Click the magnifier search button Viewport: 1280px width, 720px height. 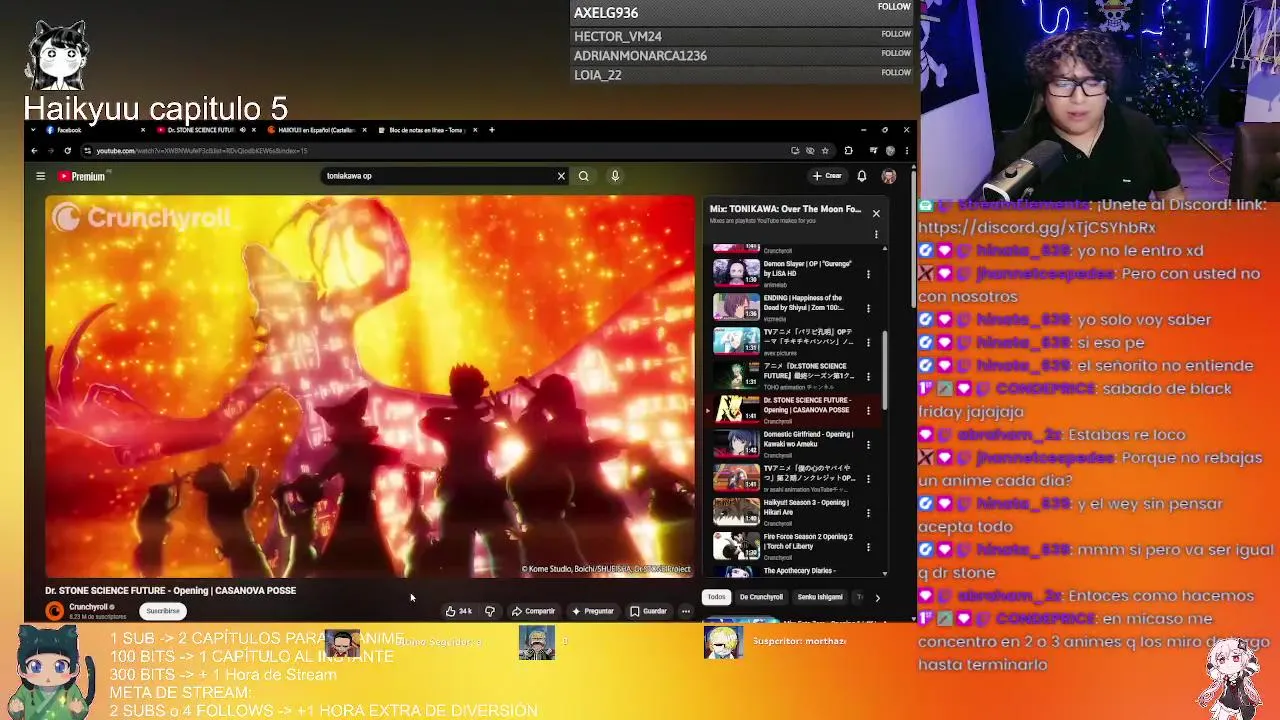click(x=584, y=176)
